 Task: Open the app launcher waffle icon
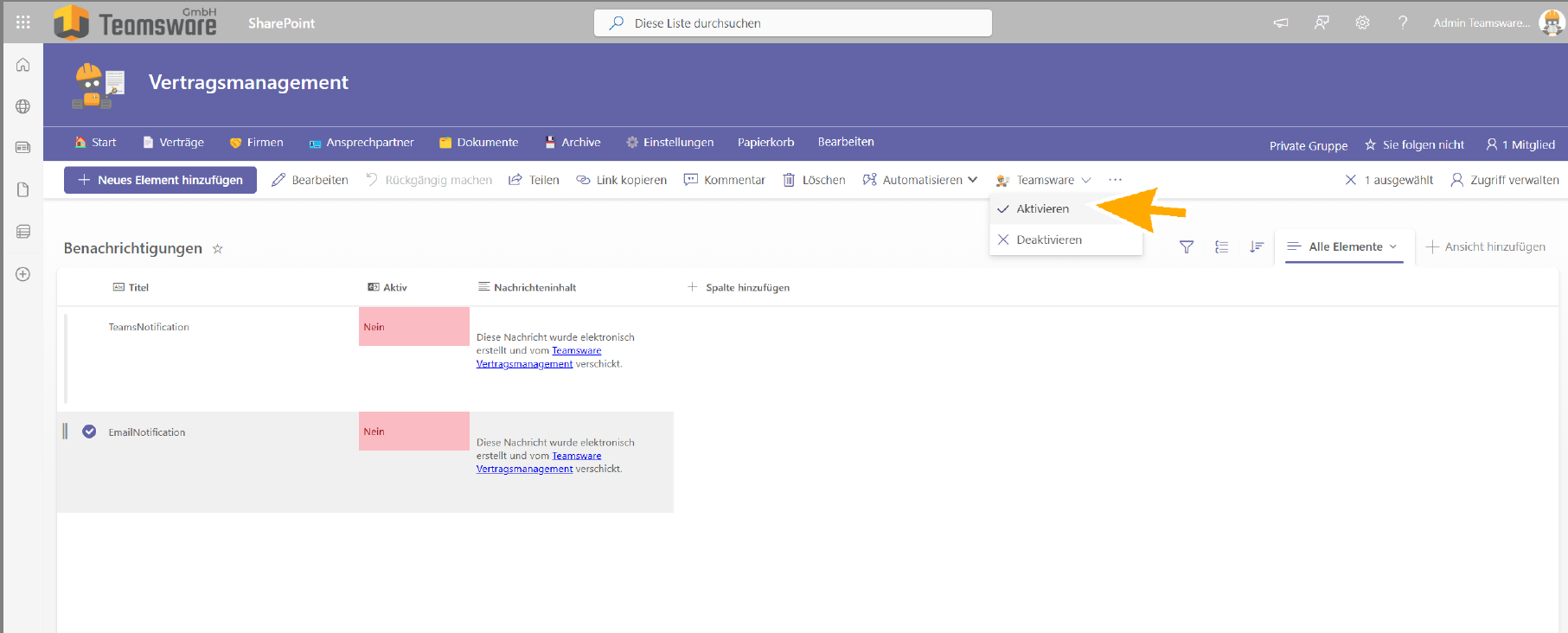point(23,22)
